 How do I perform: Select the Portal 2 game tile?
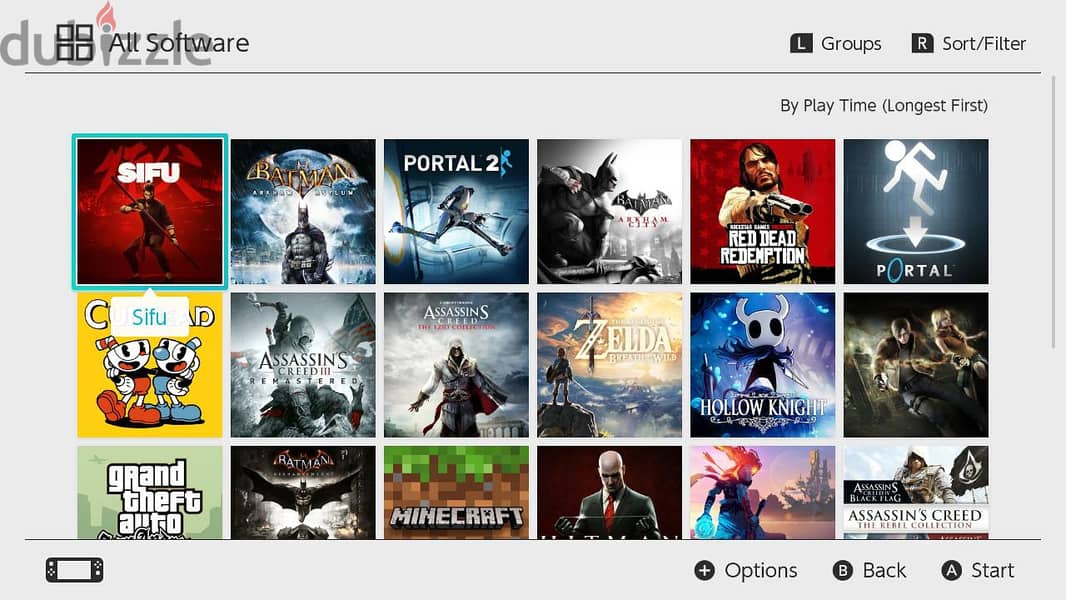[456, 211]
